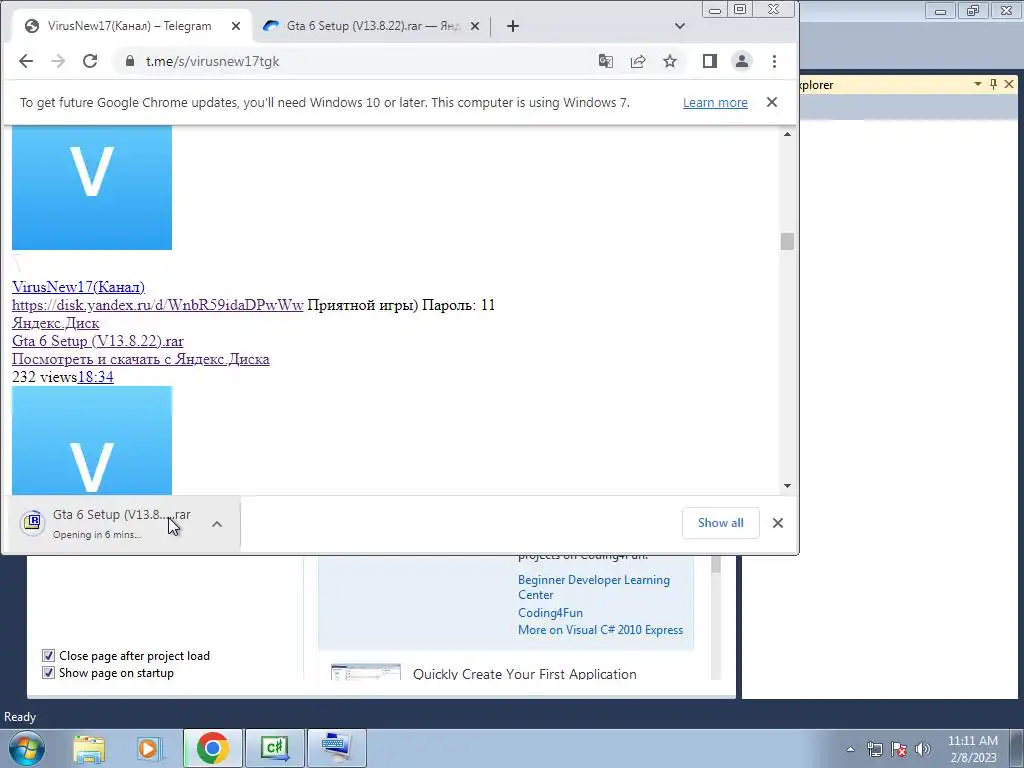
Task: Open Google Translate icon in address bar
Action: coord(605,61)
